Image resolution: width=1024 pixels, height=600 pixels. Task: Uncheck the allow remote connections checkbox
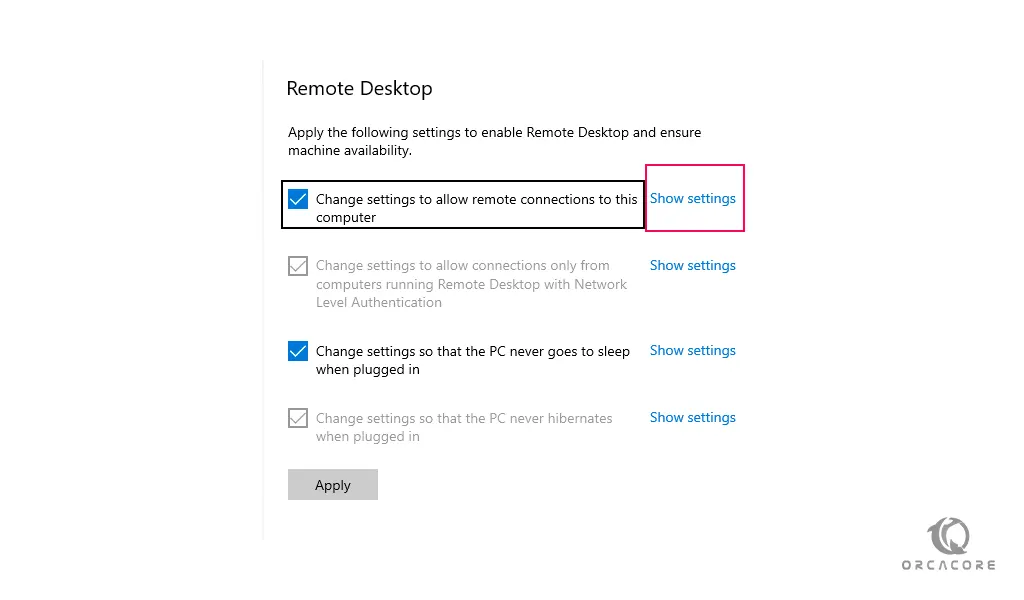[298, 199]
